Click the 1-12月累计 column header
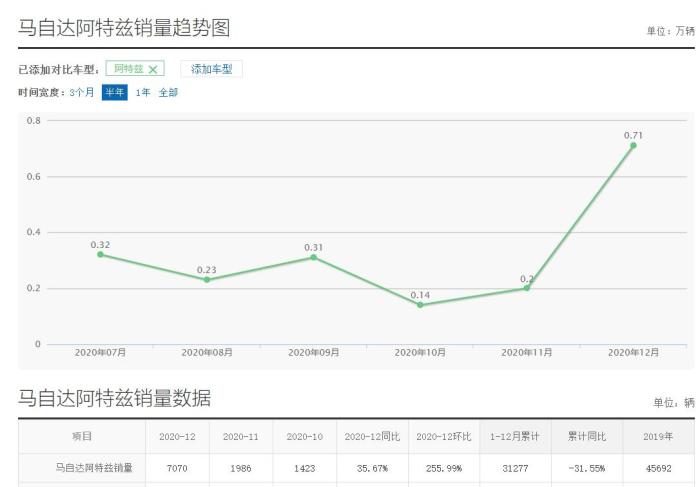The height and width of the screenshot is (487, 700). pyautogui.click(x=515, y=437)
